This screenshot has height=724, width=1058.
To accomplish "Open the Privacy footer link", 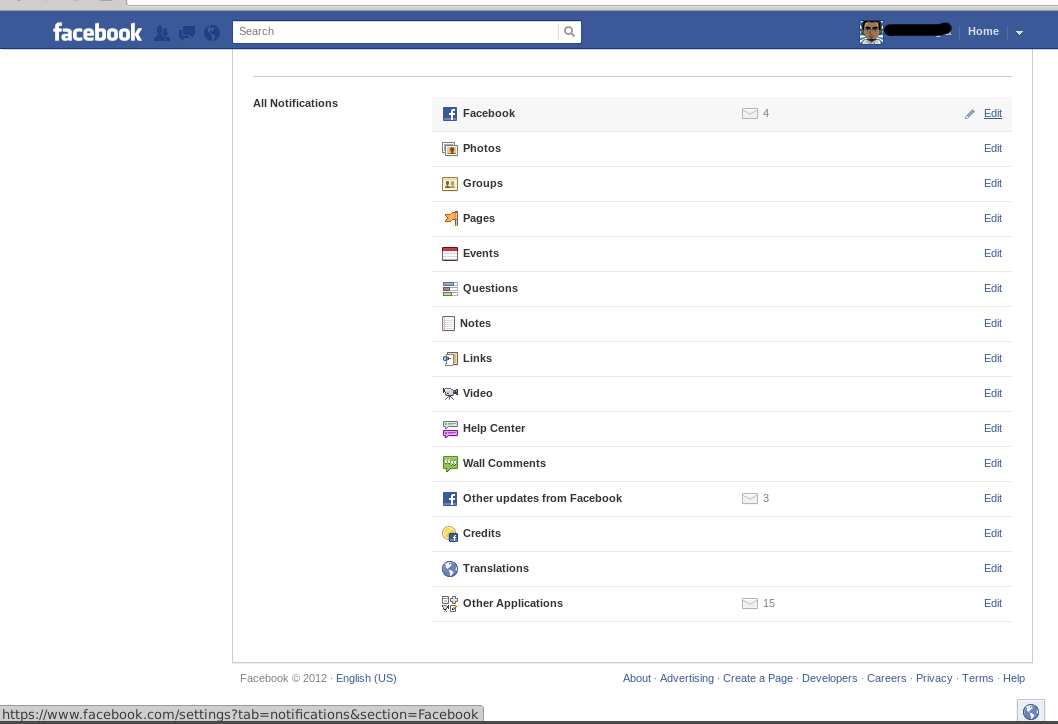I will 934,679.
